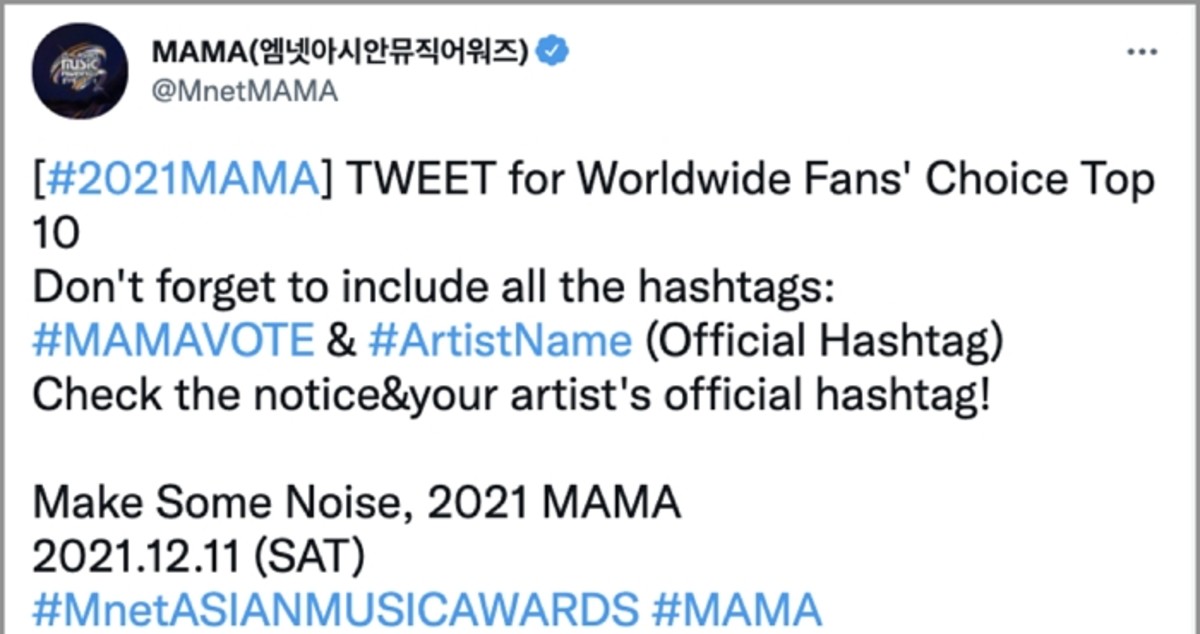Follow the #ArtistName hashtag link
This screenshot has width=1200, height=634.
pyautogui.click(x=500, y=341)
